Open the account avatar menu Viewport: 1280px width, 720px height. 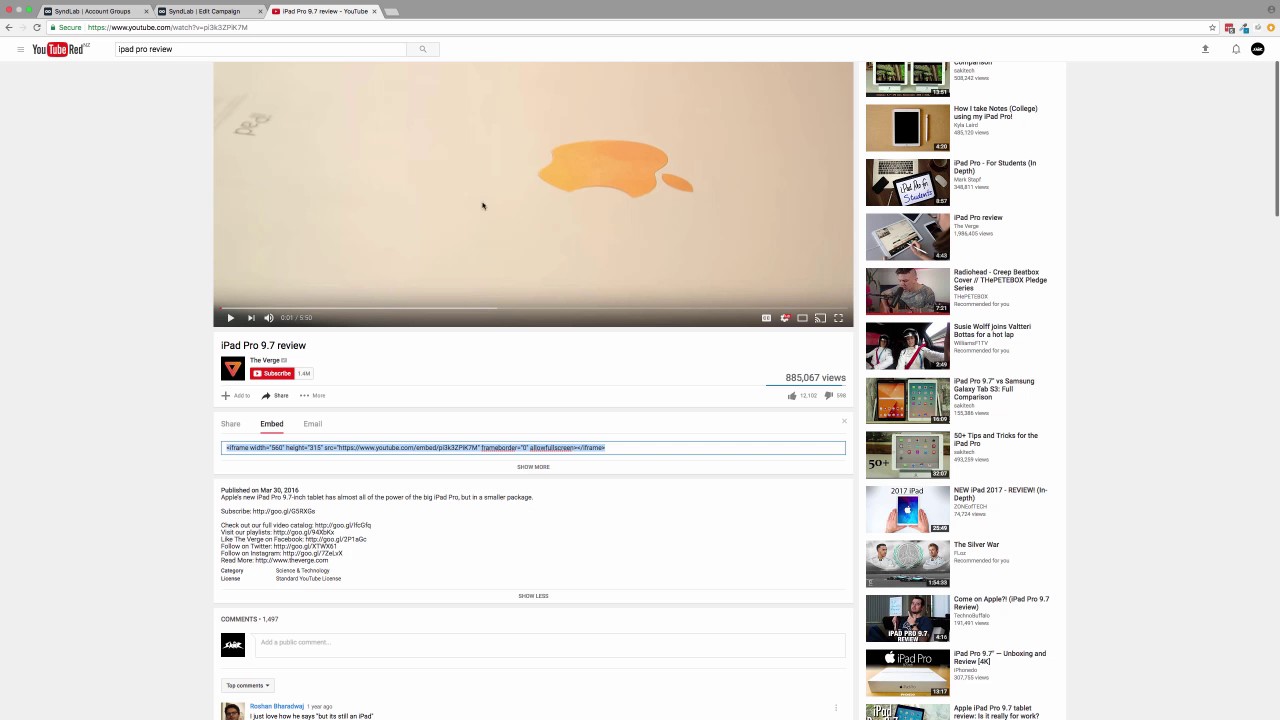tap(1258, 49)
